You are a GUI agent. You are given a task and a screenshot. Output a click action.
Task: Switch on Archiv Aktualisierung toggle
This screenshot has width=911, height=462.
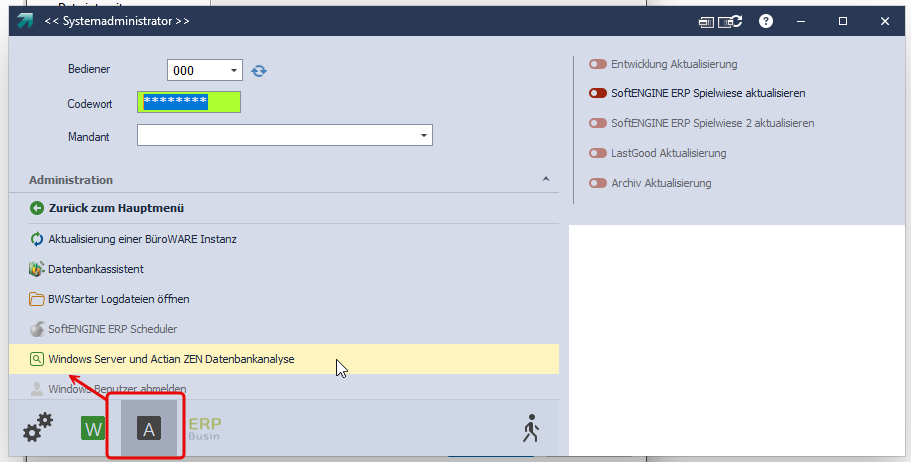598,183
